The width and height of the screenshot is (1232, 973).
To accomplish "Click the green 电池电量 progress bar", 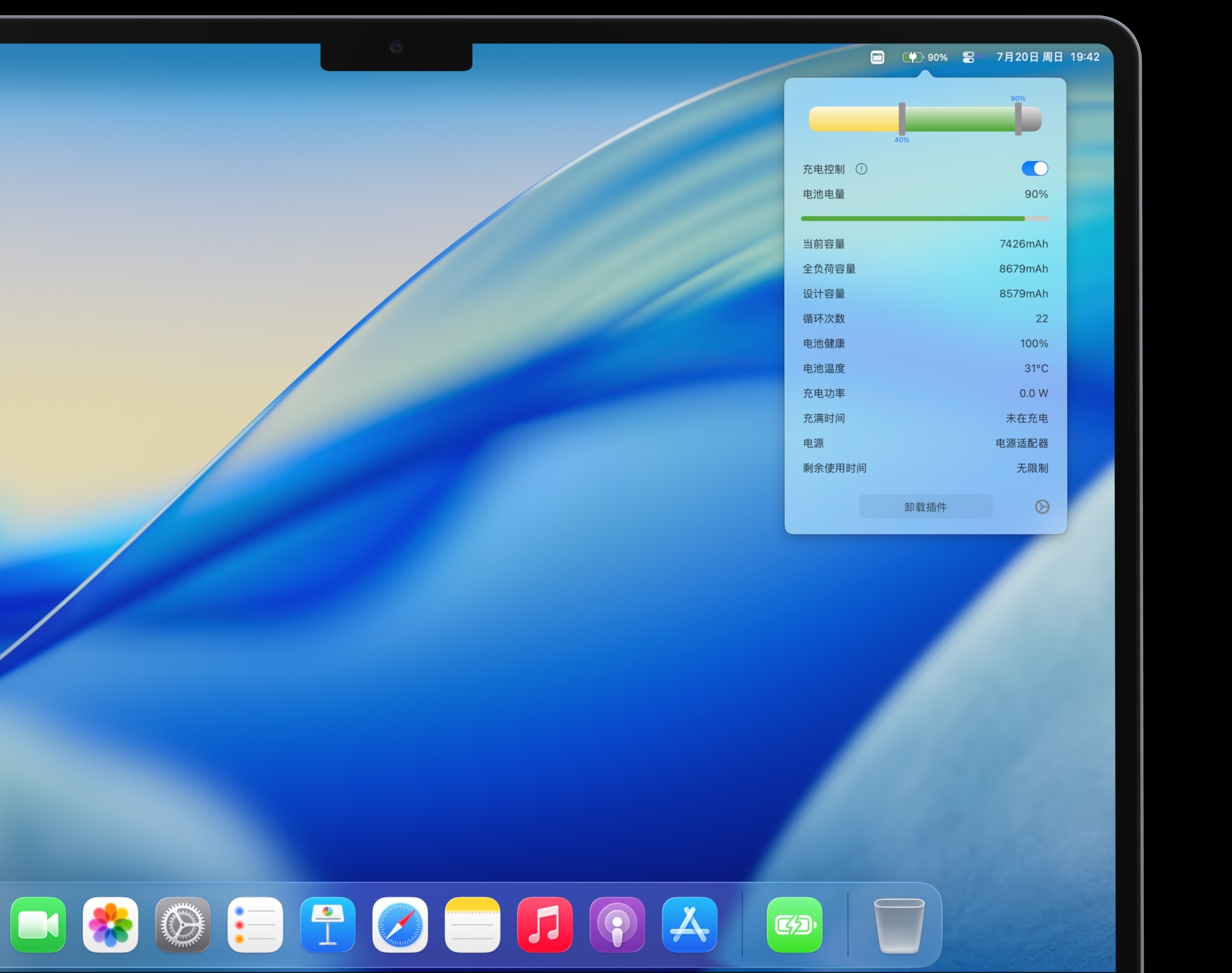I will click(x=912, y=218).
